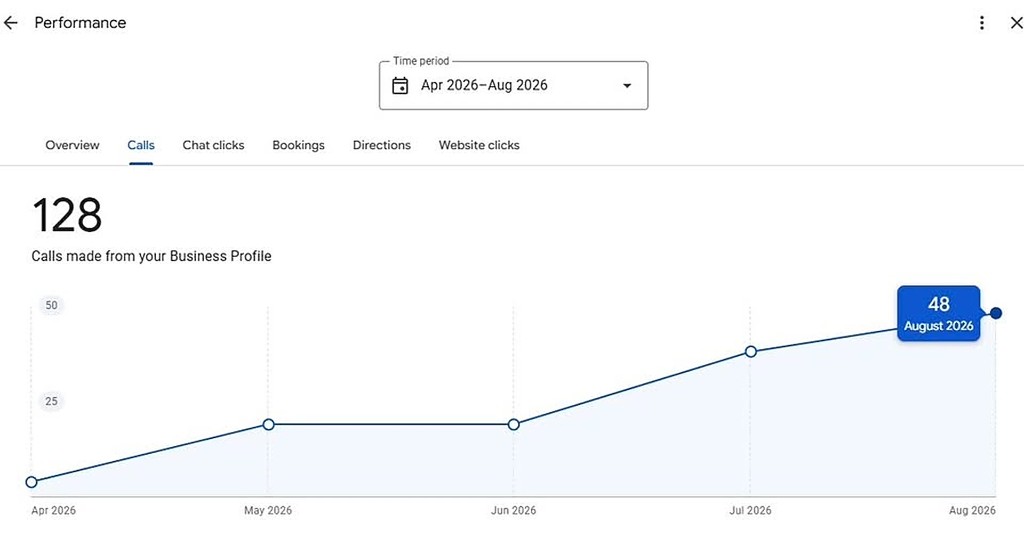Image resolution: width=1024 pixels, height=556 pixels.
Task: Open the Directions tab
Action: coord(381,145)
